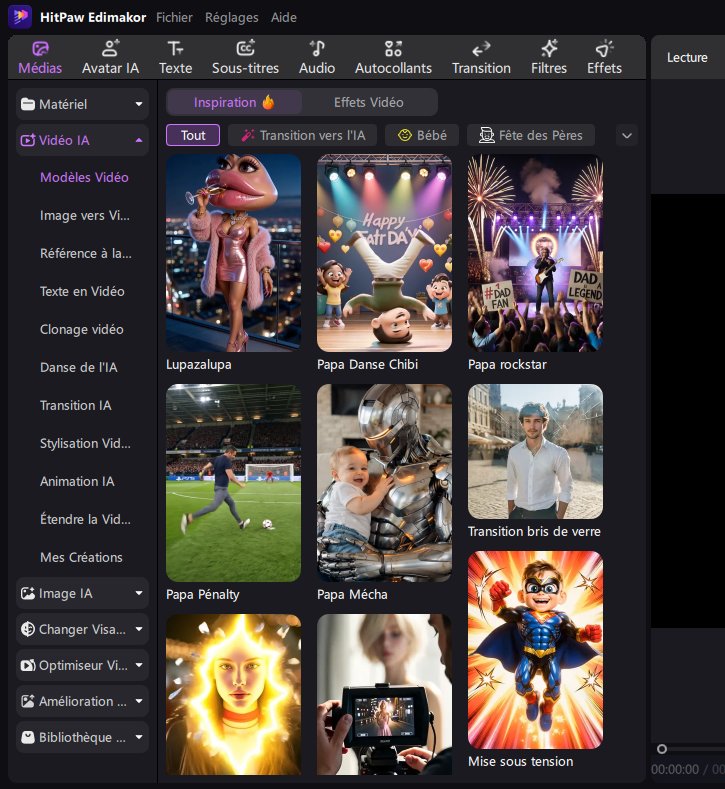725x789 pixels.
Task: Open Mes Créations sidebar item
Action: click(x=81, y=557)
